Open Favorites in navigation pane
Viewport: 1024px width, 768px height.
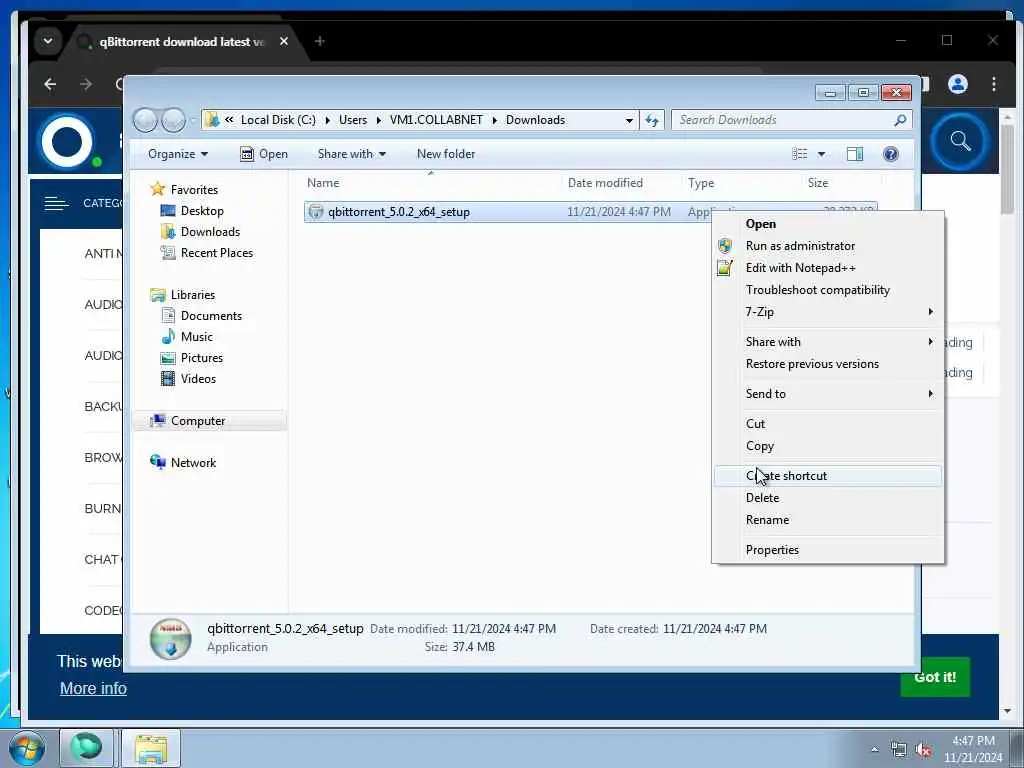point(194,190)
